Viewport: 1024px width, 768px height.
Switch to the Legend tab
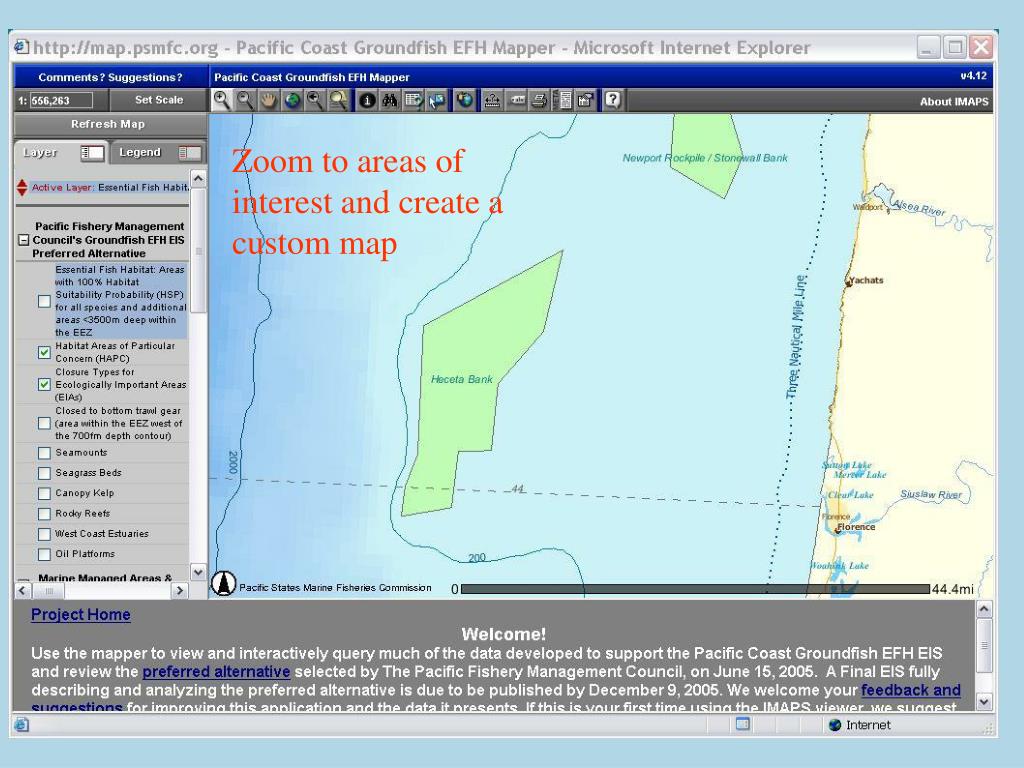pos(140,153)
